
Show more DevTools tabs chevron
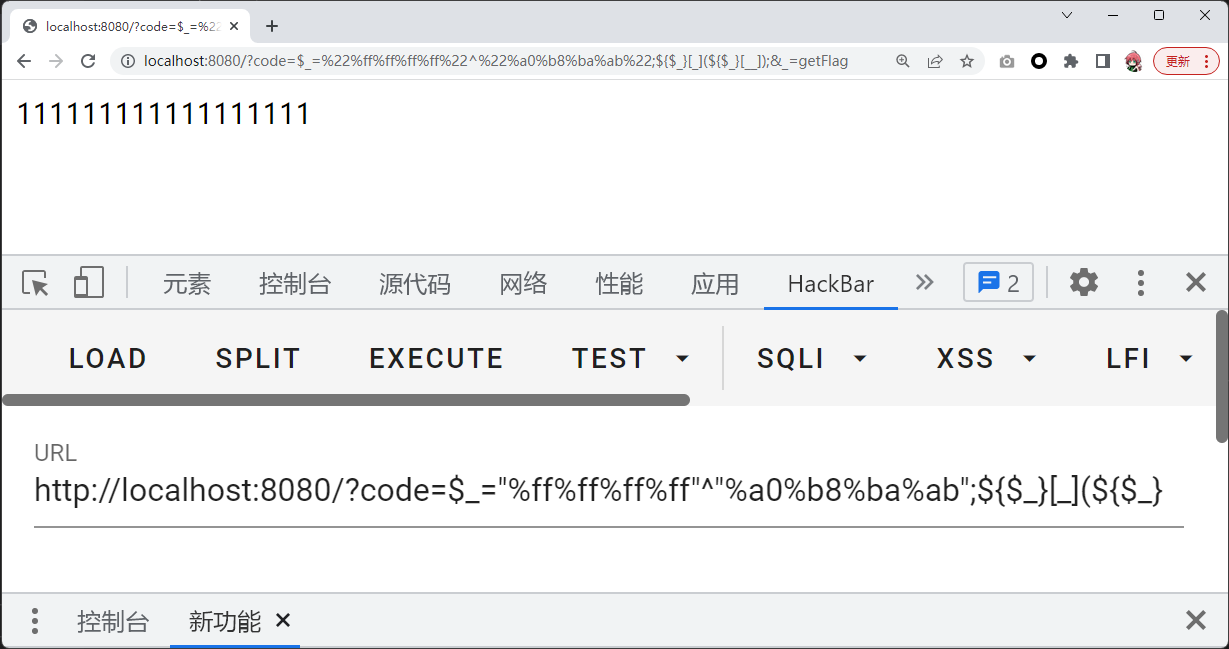(924, 283)
